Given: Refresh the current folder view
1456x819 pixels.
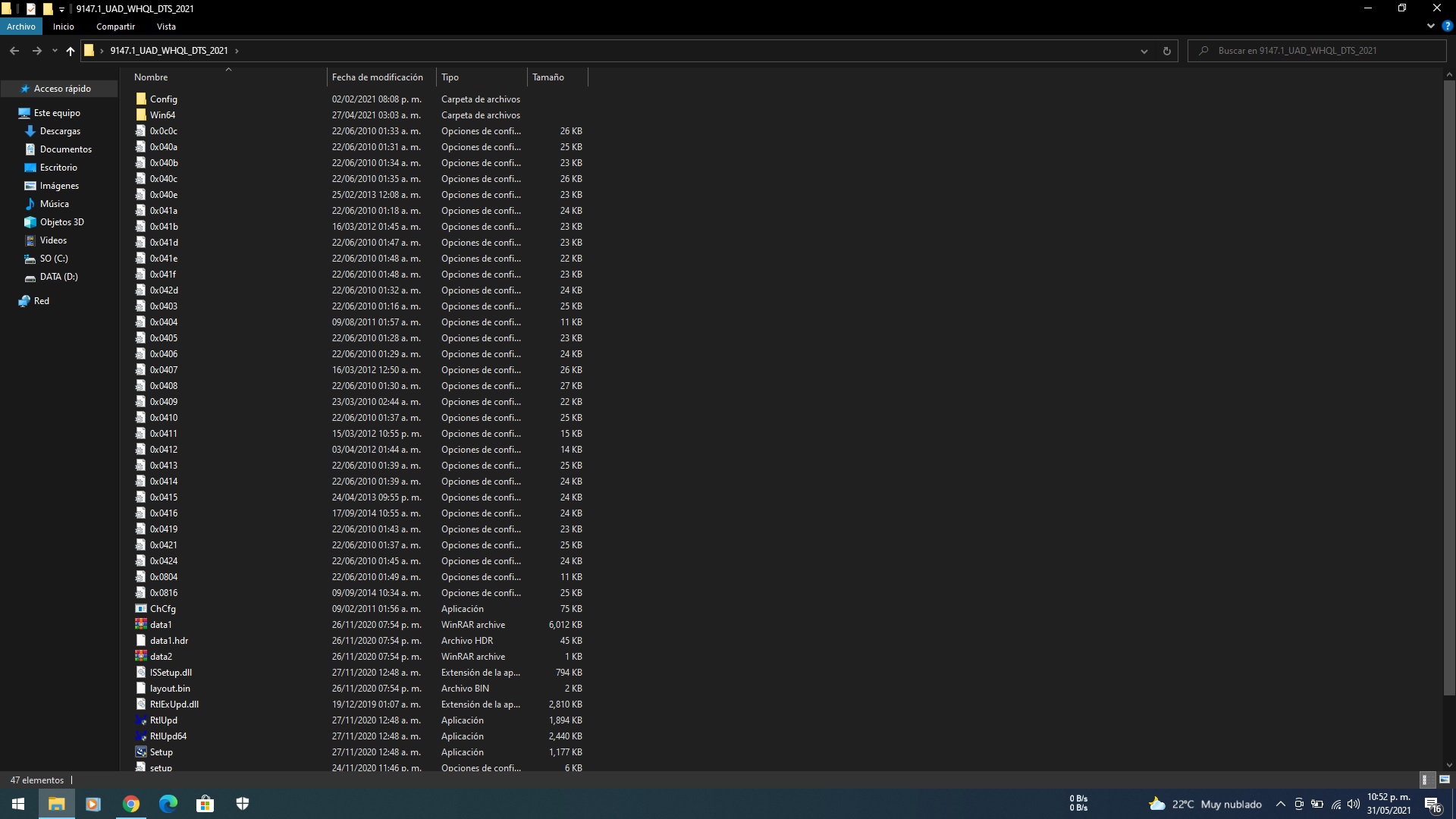Looking at the screenshot, I should coord(1166,51).
